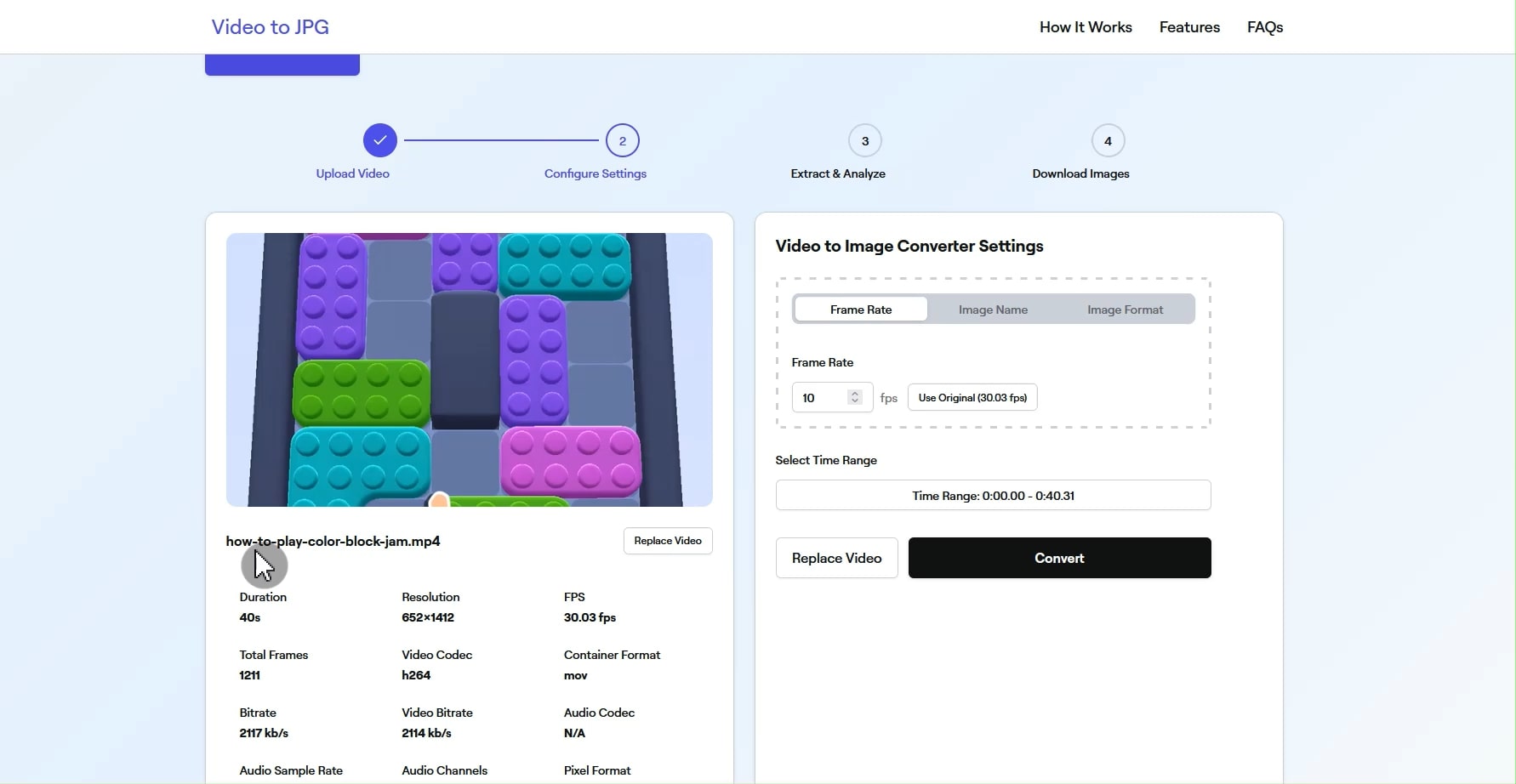Click Replace Video next to Convert
Image resolution: width=1516 pixels, height=784 pixels.
[x=836, y=558]
